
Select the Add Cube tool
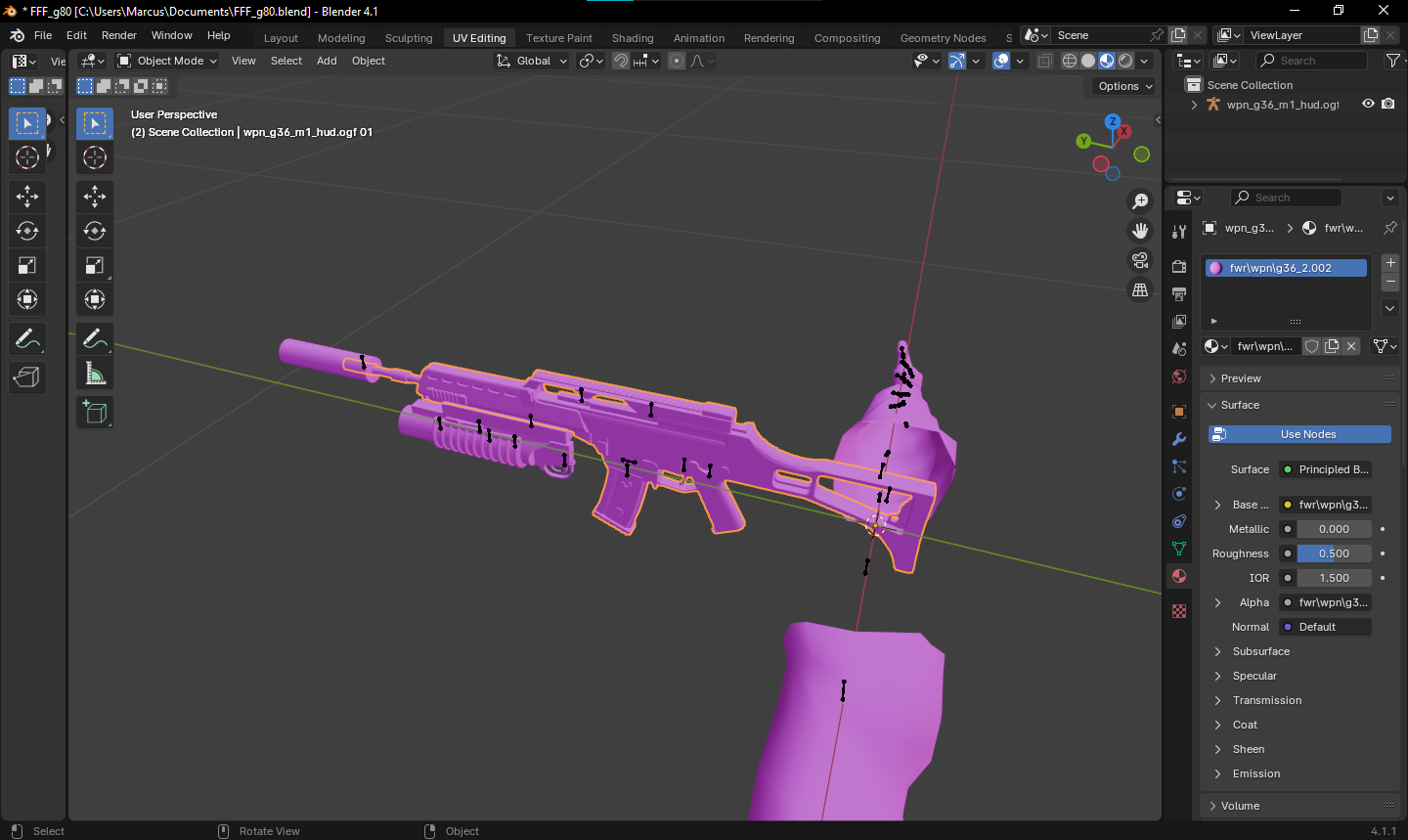tap(95, 412)
